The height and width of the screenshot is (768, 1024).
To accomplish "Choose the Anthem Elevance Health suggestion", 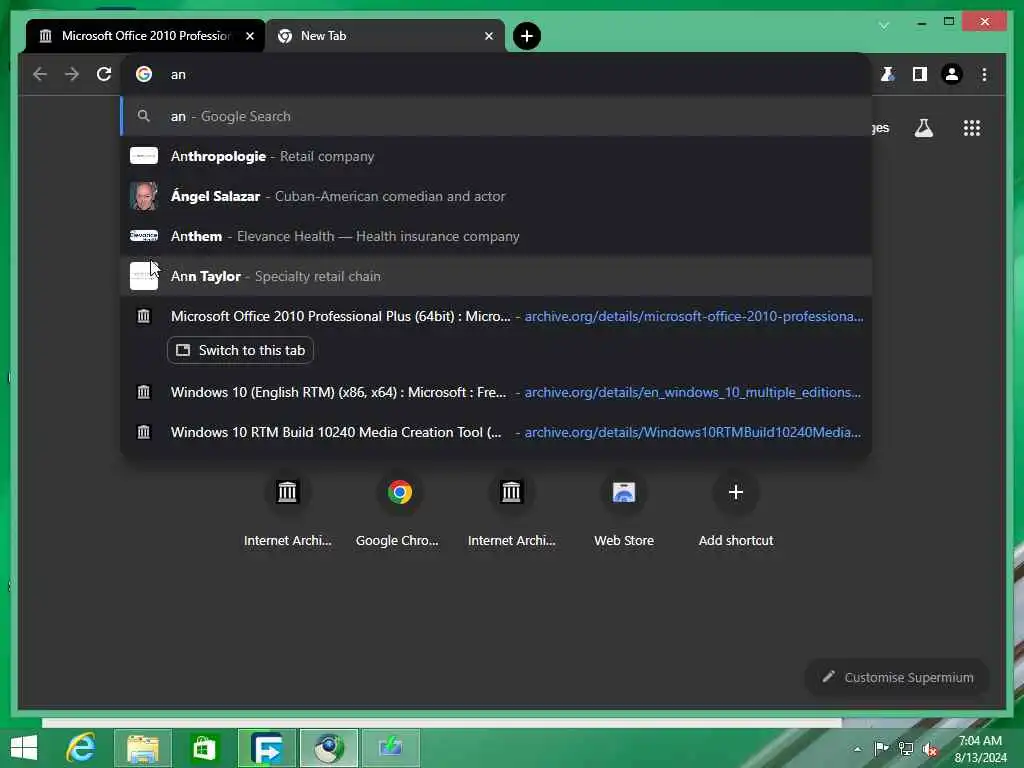I will click(x=496, y=236).
